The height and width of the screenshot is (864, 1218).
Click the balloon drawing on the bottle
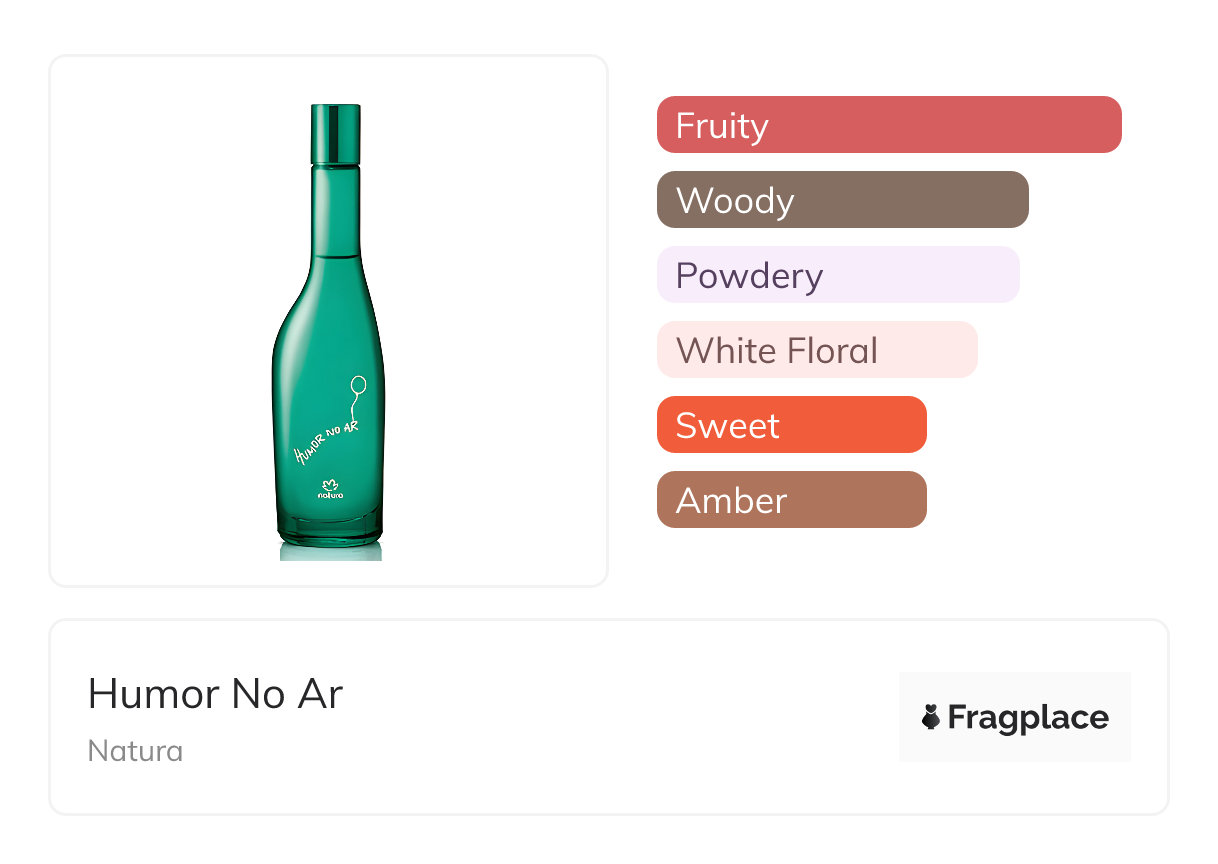[357, 384]
